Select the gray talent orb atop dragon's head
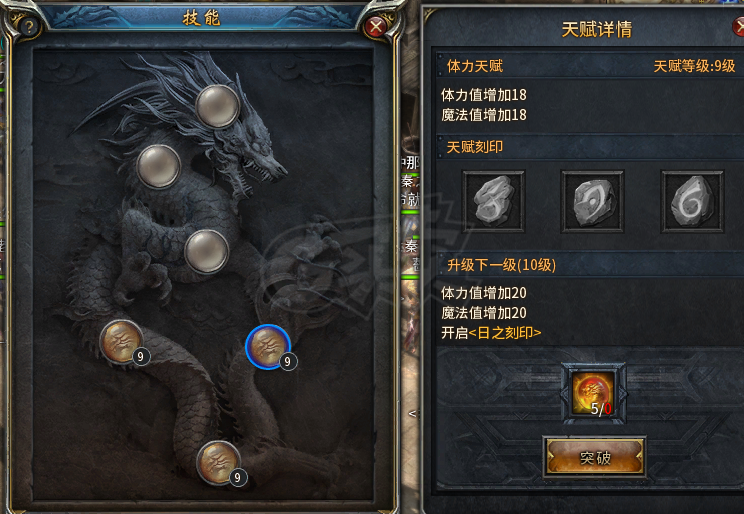 coord(217,106)
